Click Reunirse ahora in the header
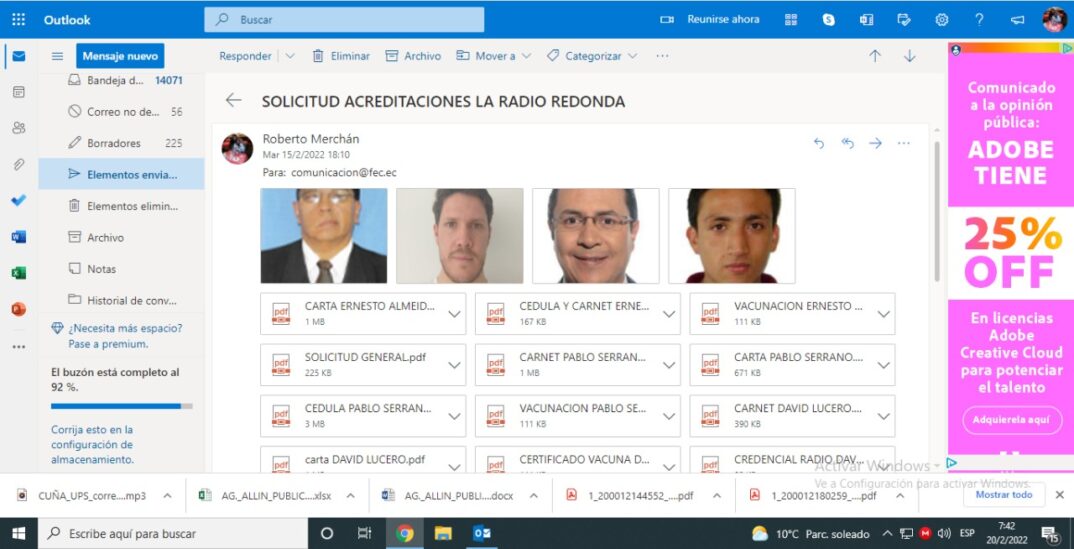1074x549 pixels. (710, 19)
